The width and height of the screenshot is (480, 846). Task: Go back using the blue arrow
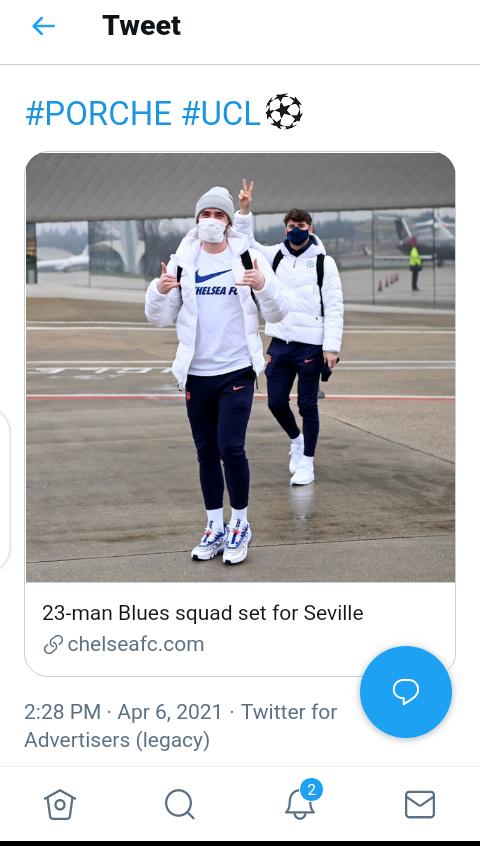43,26
